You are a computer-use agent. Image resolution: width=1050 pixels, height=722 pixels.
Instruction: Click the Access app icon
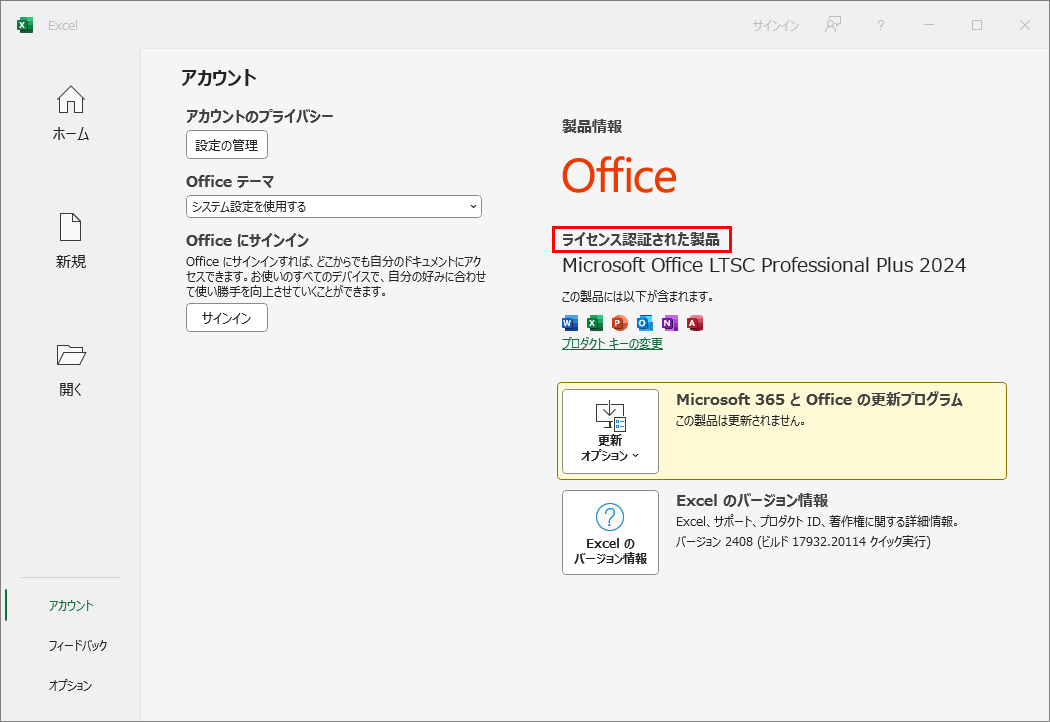pos(695,323)
